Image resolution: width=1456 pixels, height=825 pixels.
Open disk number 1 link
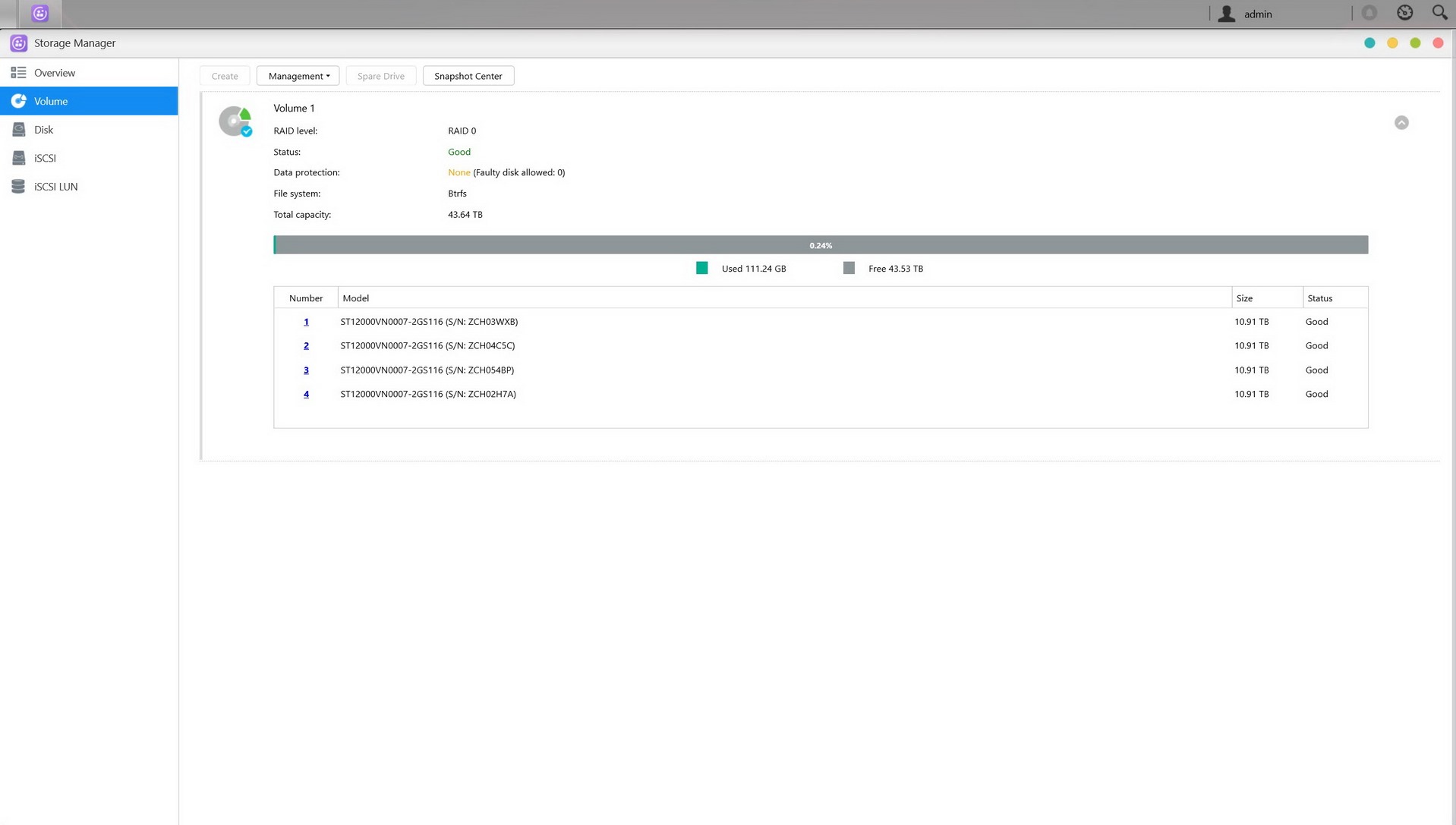[x=306, y=322]
